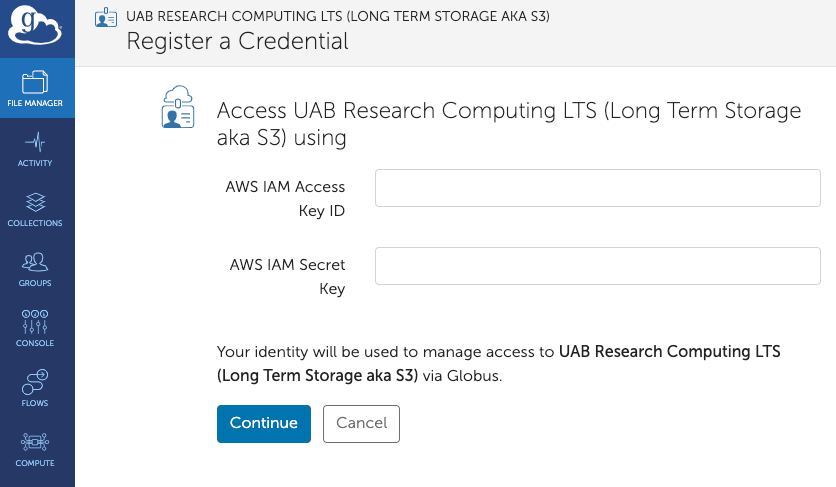
Task: Click the cloud ID icon beside the Access heading
Action: 179,107
